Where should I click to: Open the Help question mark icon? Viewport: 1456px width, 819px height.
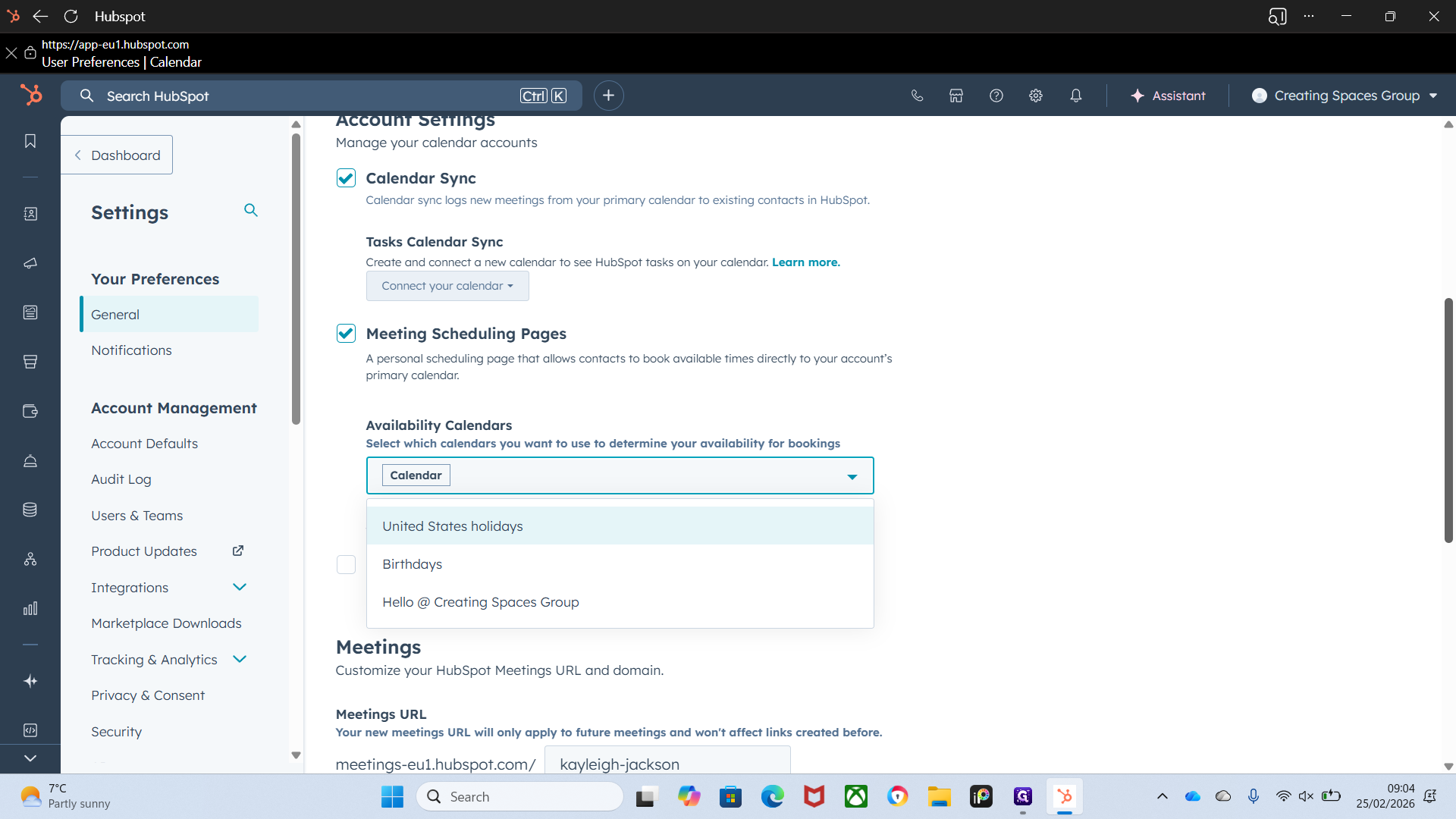[x=996, y=96]
